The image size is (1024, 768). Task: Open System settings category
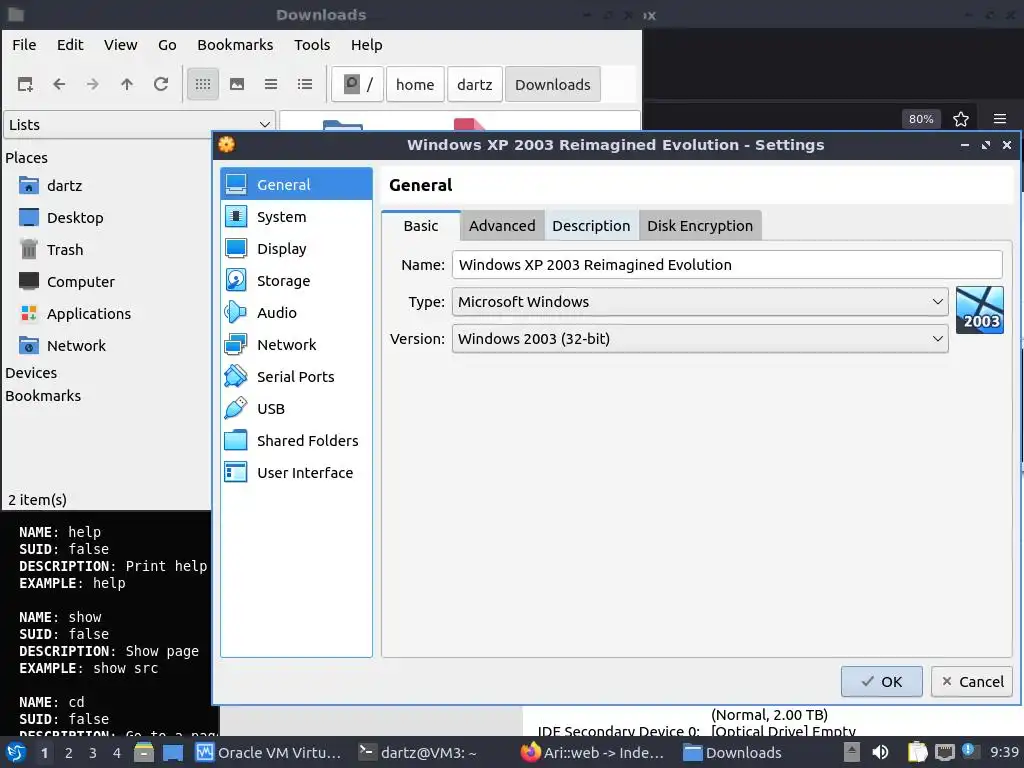click(296, 217)
